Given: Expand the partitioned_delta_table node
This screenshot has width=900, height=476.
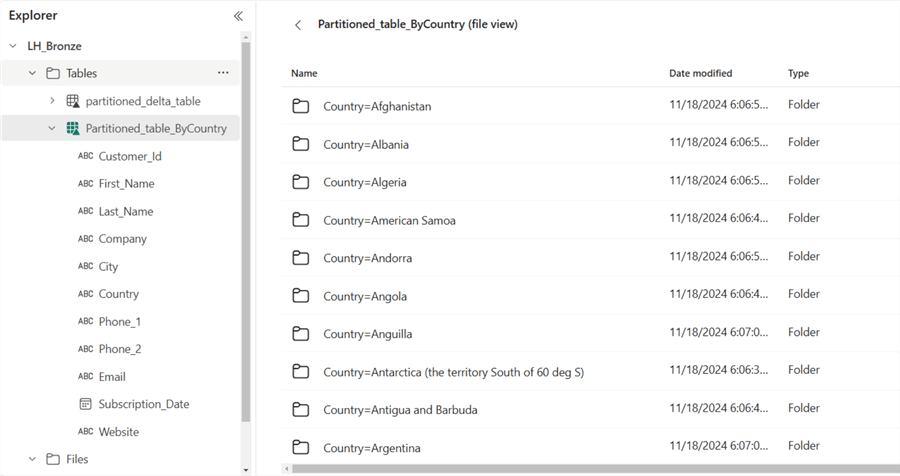Looking at the screenshot, I should (x=52, y=101).
